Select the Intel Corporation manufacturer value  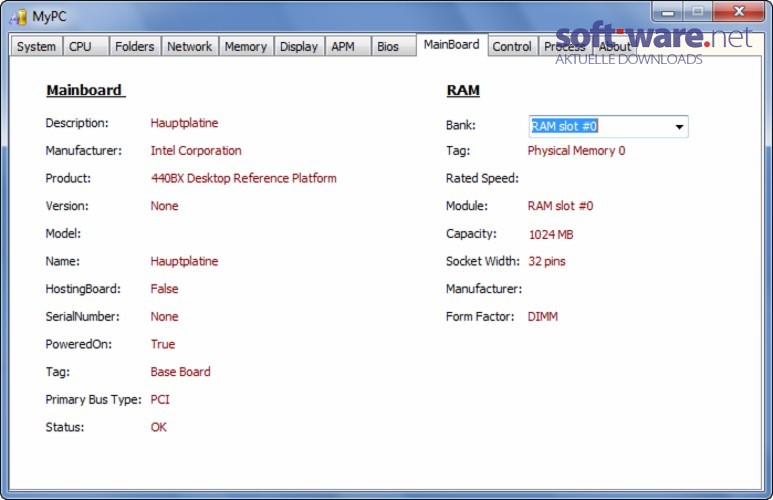[x=196, y=150]
